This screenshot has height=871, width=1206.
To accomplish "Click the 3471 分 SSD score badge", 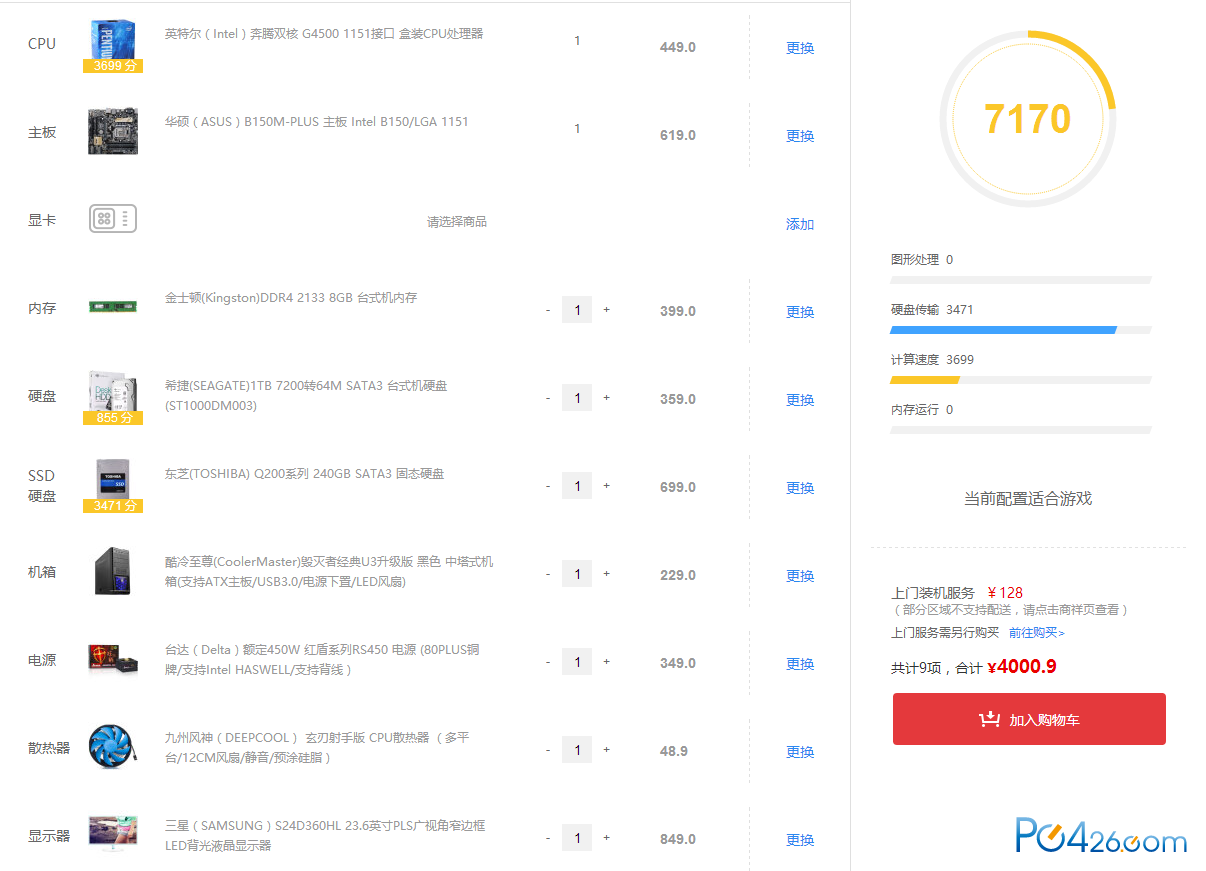I will tap(113, 506).
